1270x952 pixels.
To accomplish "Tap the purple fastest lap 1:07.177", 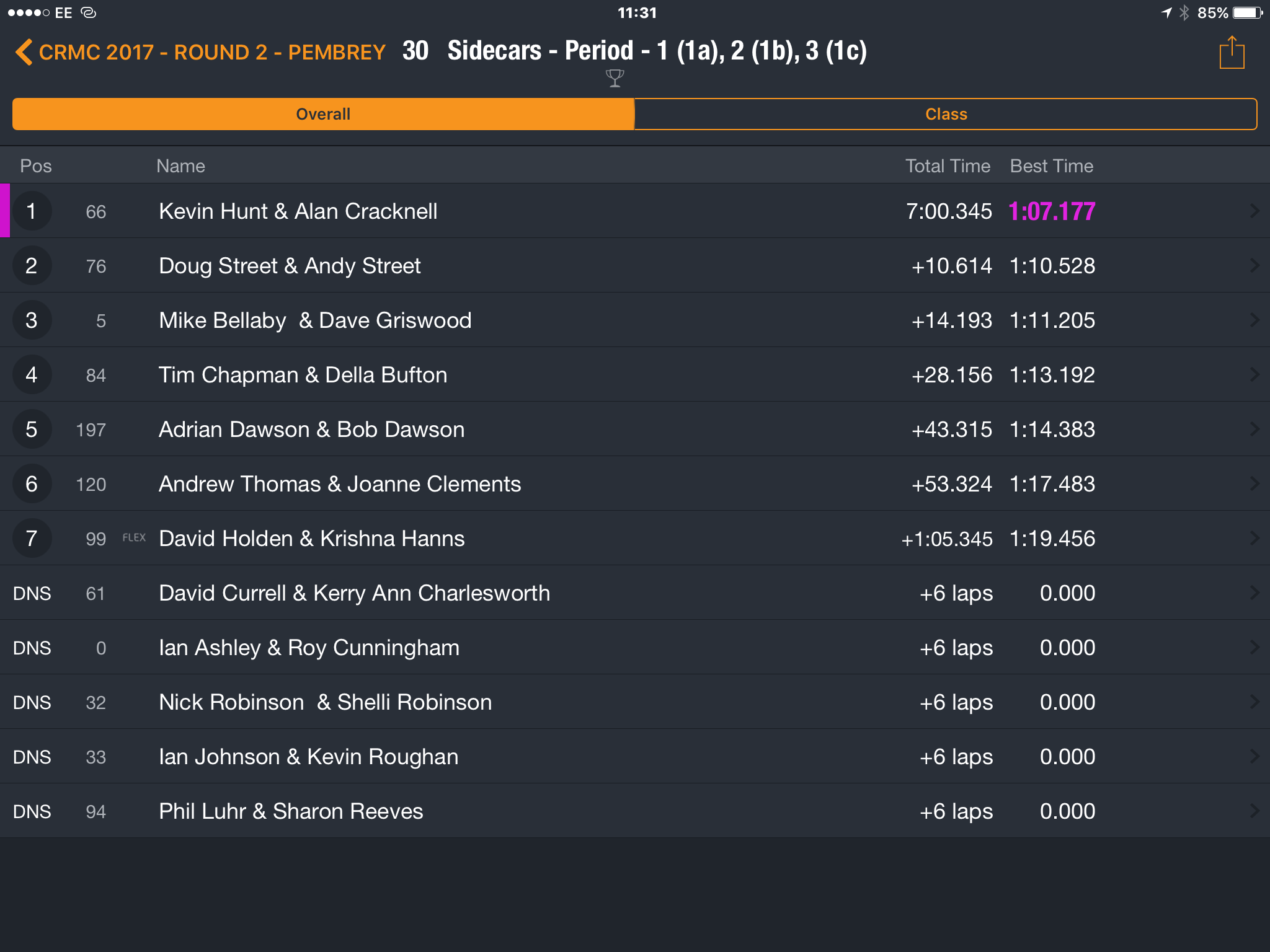I will 1052,211.
